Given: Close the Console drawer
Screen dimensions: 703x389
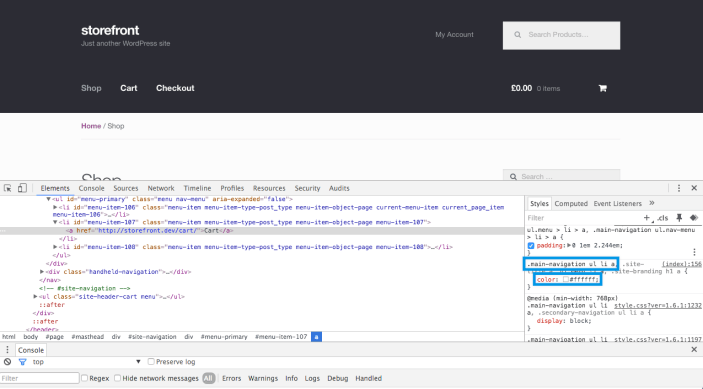Looking at the screenshot, I should 694,350.
